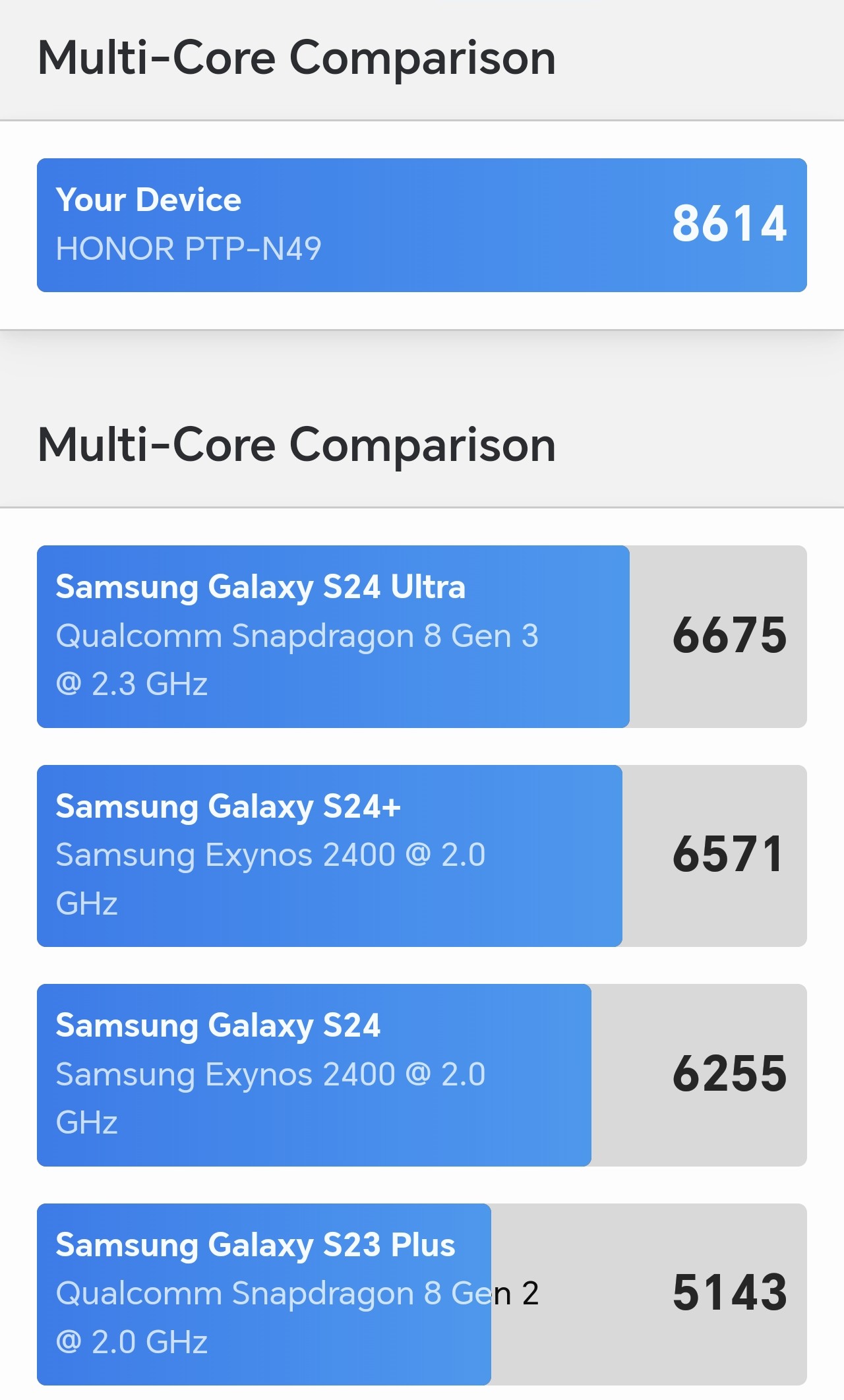Screen dimensions: 844x1400
Task: Tap the GHz line in the Galaxy S24+ card
Action: (x=87, y=903)
